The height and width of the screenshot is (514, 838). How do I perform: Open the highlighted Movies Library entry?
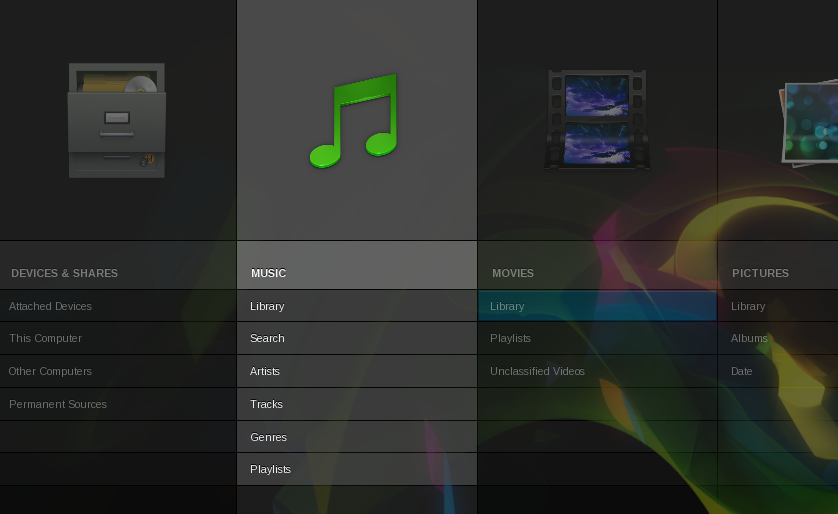pos(598,306)
